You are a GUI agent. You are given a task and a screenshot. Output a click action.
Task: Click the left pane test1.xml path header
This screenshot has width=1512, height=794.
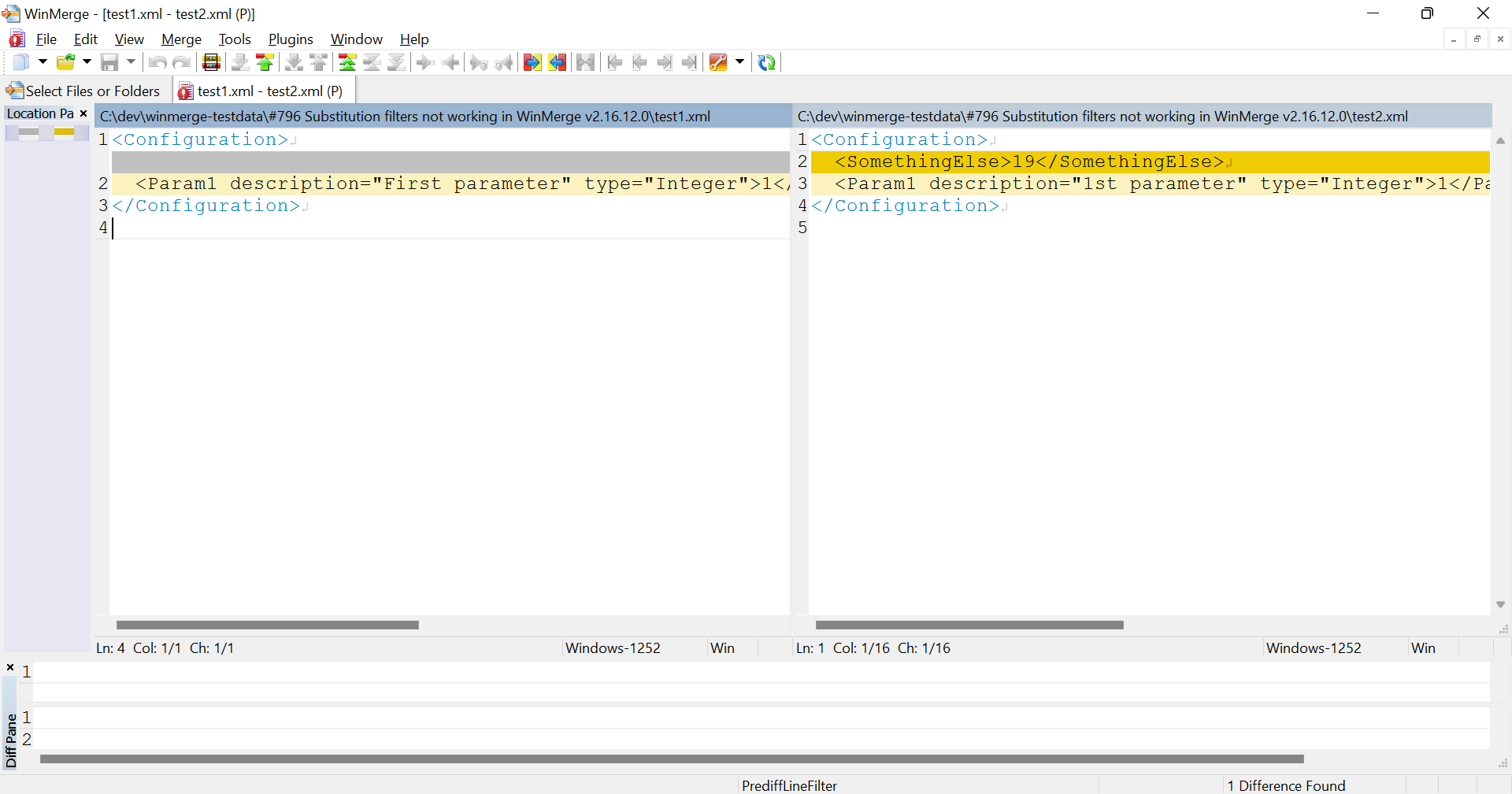[x=443, y=117]
